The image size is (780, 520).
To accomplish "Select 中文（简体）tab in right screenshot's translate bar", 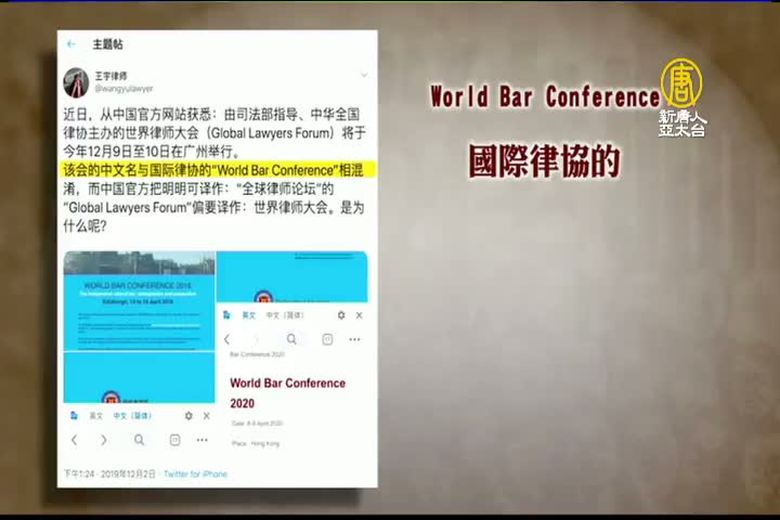I will 285,315.
